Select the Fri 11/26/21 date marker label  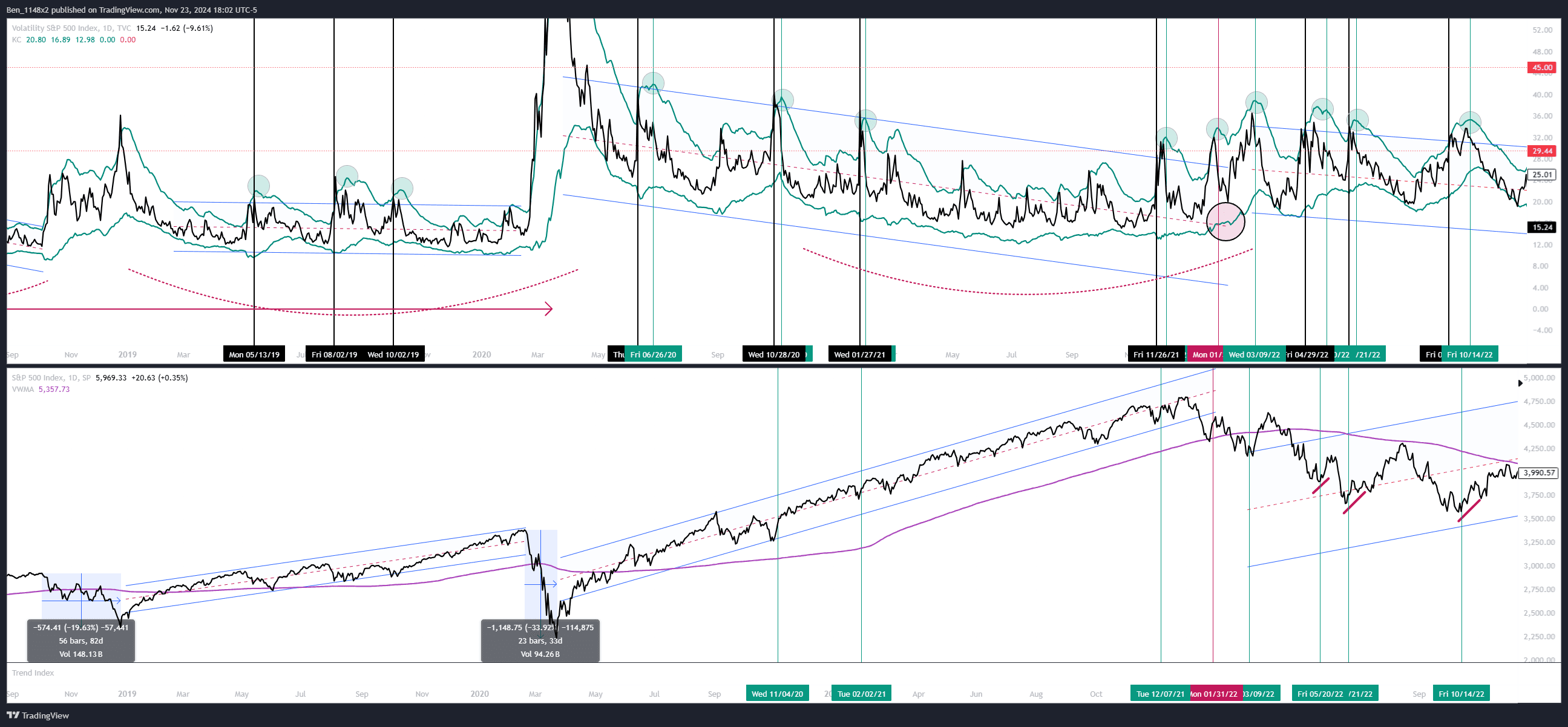pyautogui.click(x=1156, y=354)
